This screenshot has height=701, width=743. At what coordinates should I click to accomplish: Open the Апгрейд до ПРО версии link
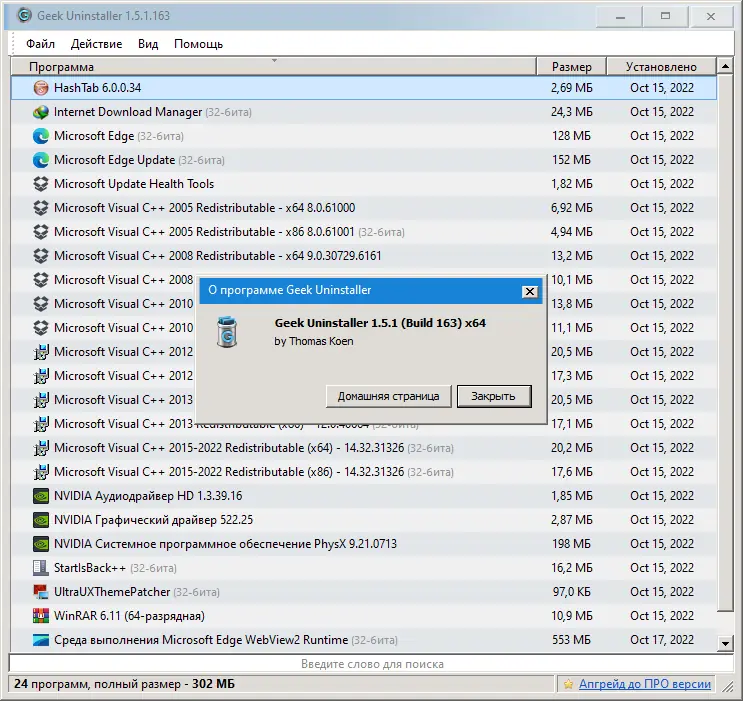[x=644, y=684]
